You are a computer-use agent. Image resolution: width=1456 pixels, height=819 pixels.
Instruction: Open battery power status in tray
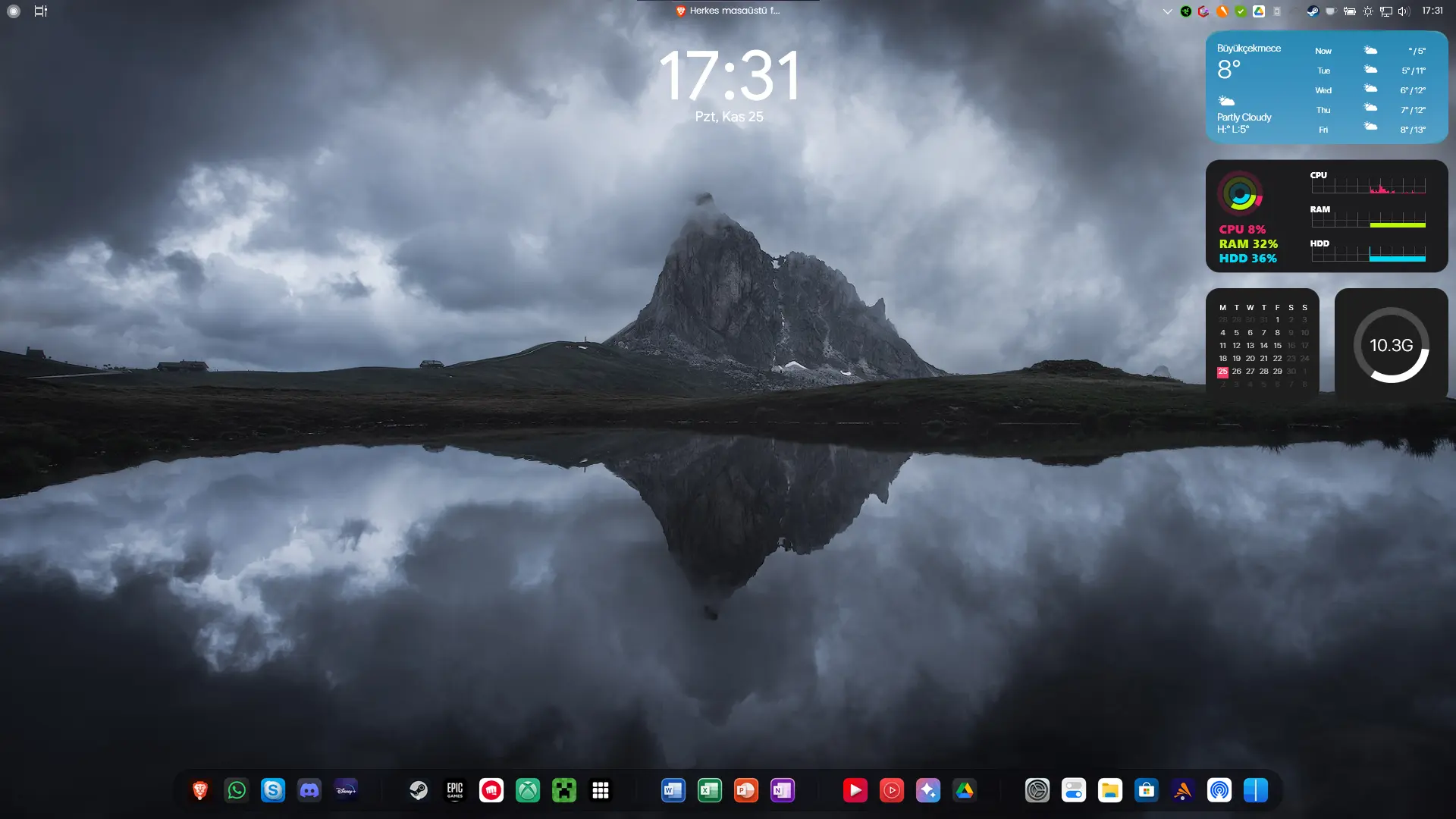pyautogui.click(x=1350, y=11)
